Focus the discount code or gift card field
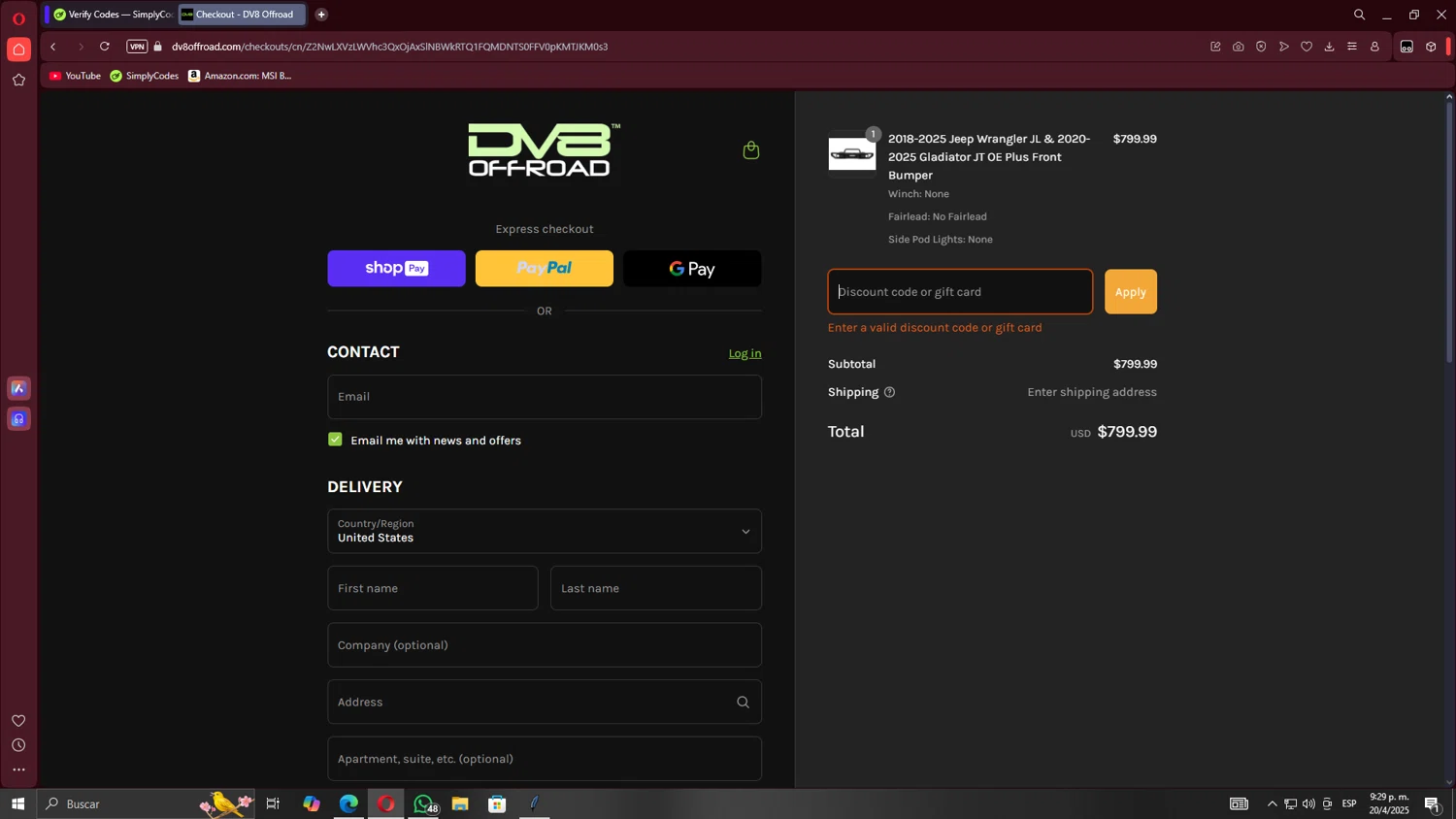This screenshot has height=819, width=1456. click(960, 292)
